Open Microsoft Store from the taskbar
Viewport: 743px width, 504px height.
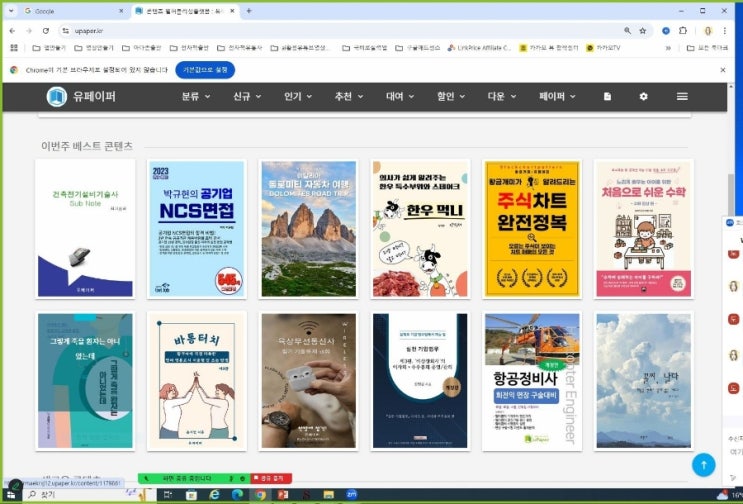click(191, 495)
